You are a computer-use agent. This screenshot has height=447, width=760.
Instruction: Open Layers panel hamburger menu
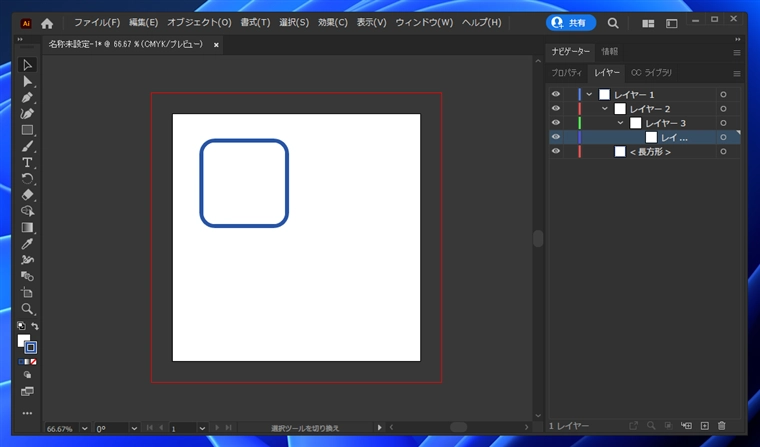click(x=737, y=74)
